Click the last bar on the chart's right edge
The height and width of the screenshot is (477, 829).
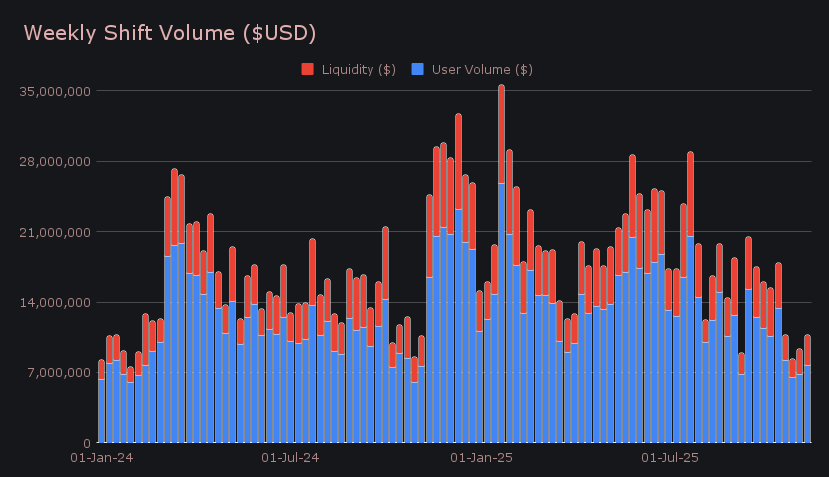click(x=807, y=389)
